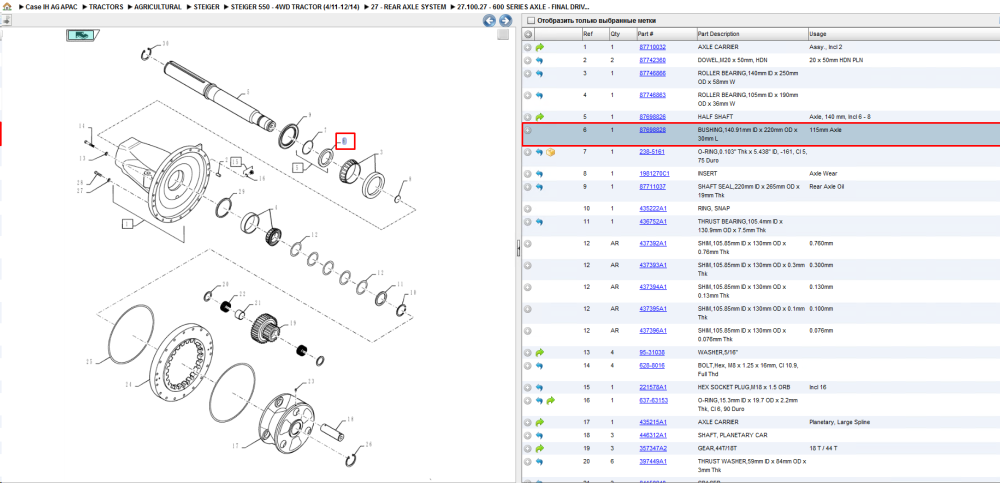Click the green arrow in the ref 17 AXLE CARRIER row
The height and width of the screenshot is (483, 1000).
[540, 422]
